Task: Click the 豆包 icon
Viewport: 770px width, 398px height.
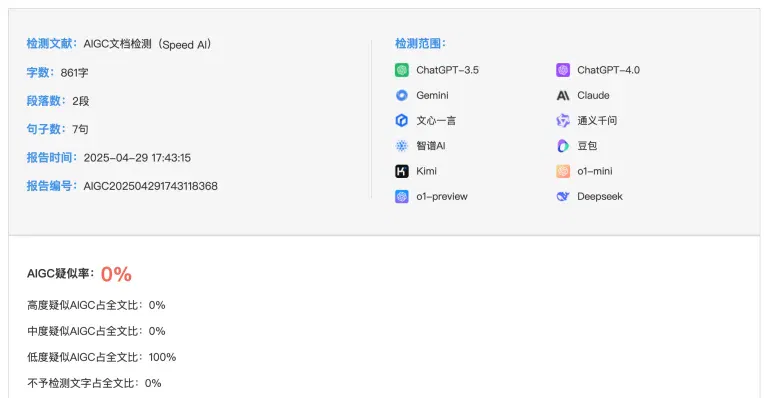Action: 563,146
